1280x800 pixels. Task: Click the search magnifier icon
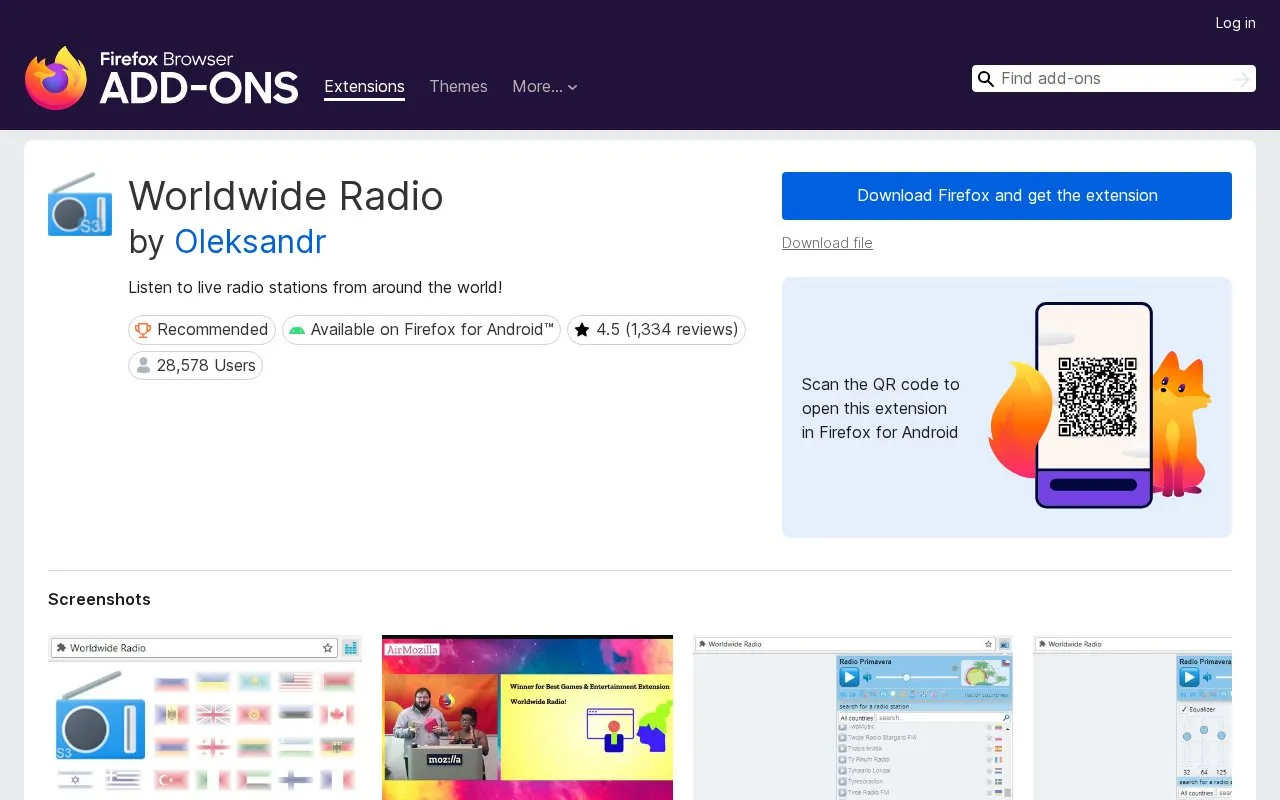pos(986,79)
